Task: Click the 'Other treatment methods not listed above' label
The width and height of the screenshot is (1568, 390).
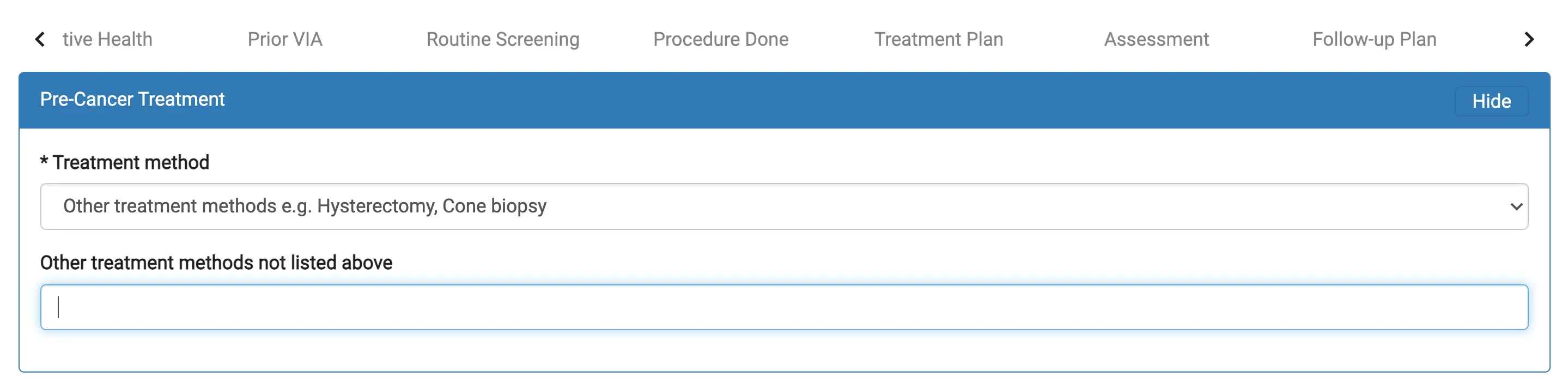Action: coord(216,263)
